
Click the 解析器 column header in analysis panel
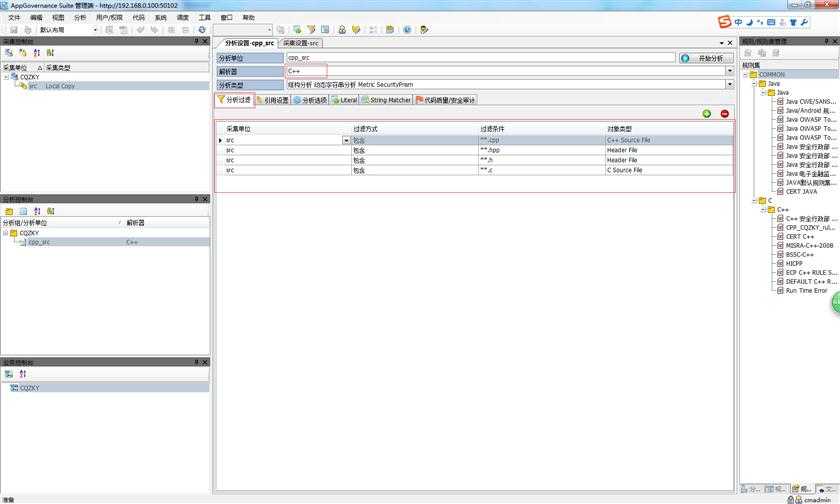[135, 223]
